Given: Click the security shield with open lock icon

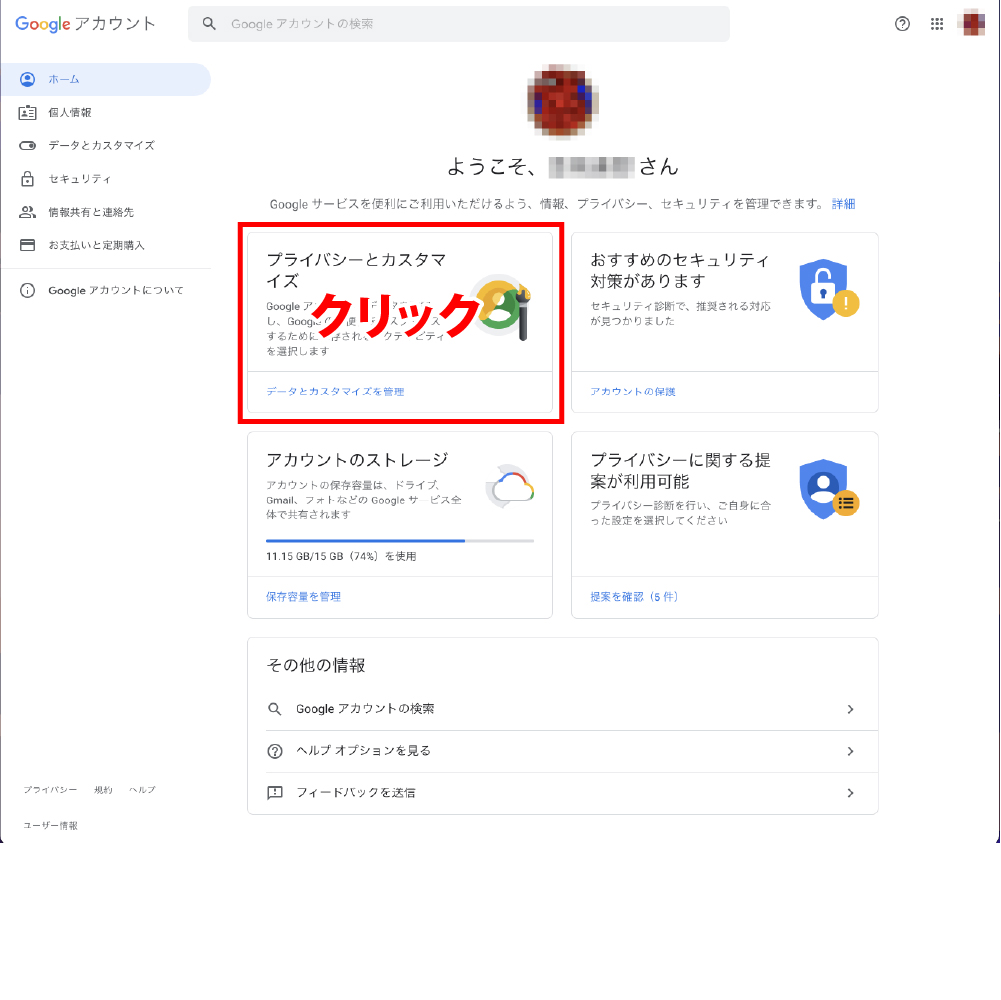Looking at the screenshot, I should [829, 289].
